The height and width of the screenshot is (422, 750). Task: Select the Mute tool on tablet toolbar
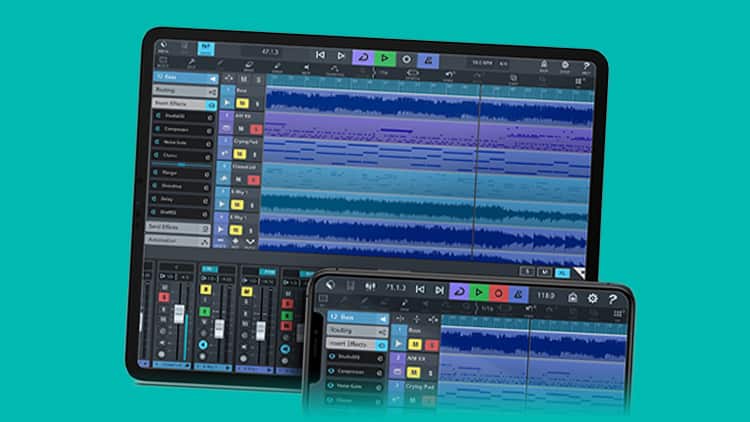pyautogui.click(x=306, y=69)
